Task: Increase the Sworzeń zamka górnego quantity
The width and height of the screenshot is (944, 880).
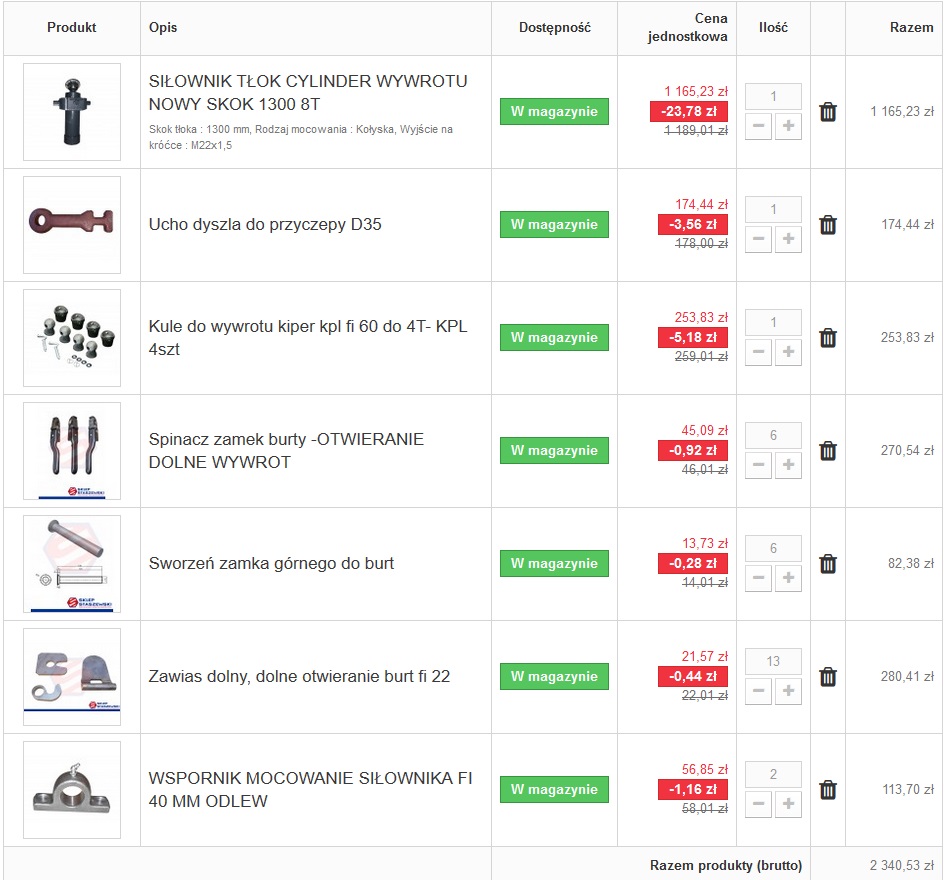Action: click(788, 578)
